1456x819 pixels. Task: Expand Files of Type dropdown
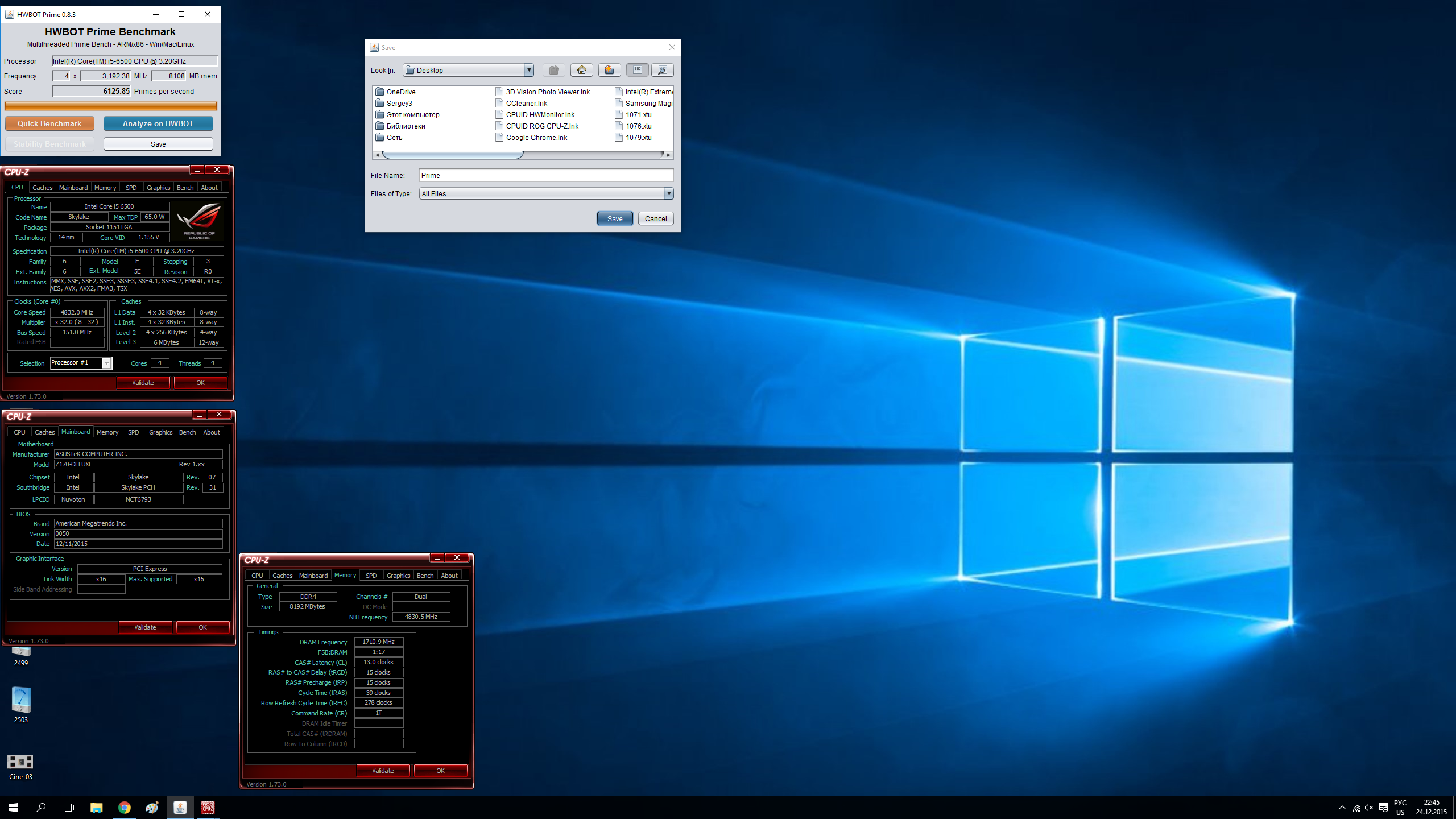point(669,193)
